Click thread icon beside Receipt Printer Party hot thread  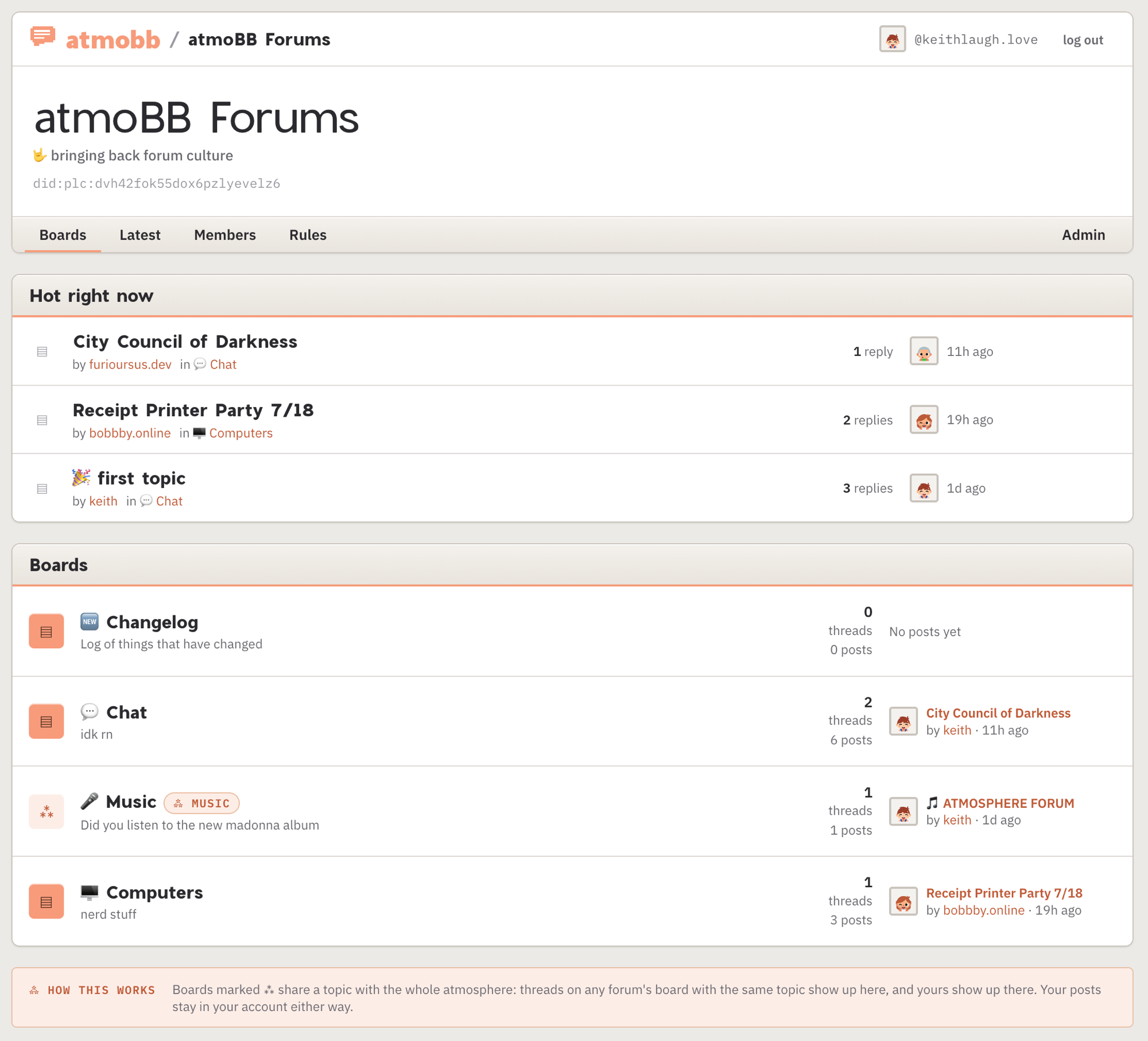(x=42, y=420)
